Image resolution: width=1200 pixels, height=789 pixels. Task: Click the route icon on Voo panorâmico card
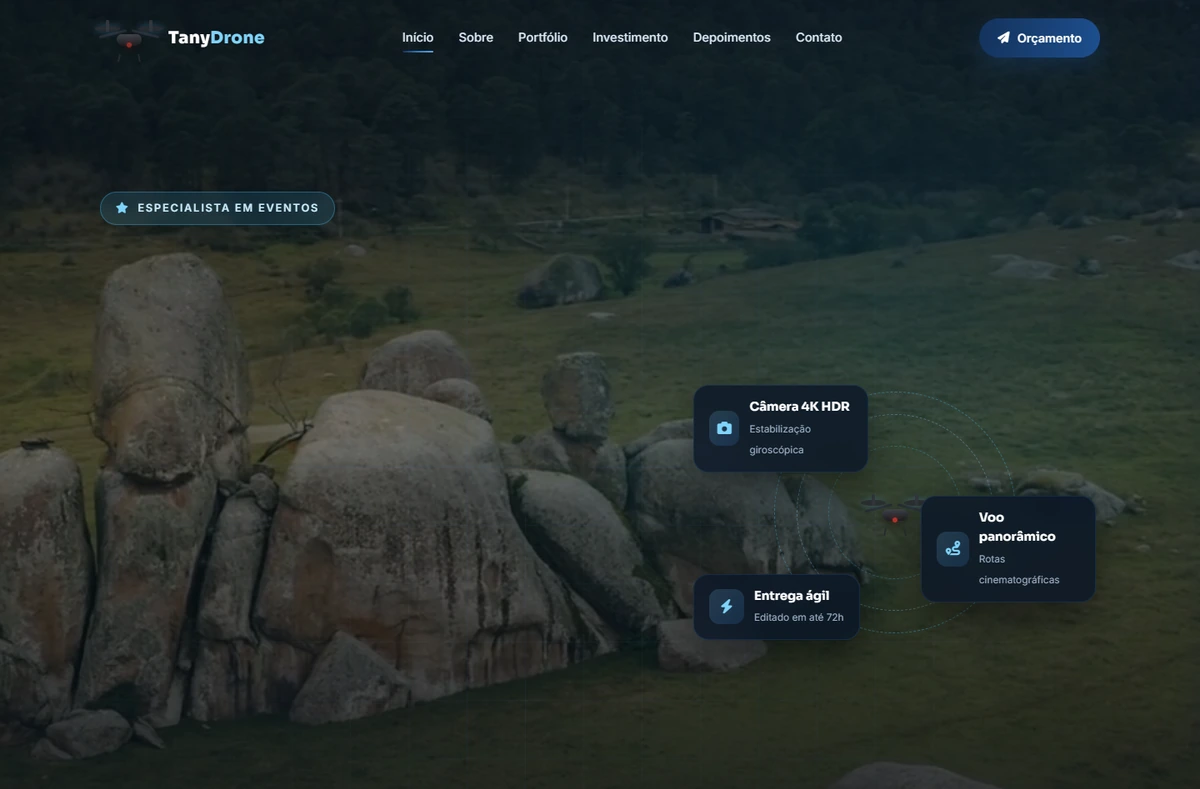pos(953,548)
